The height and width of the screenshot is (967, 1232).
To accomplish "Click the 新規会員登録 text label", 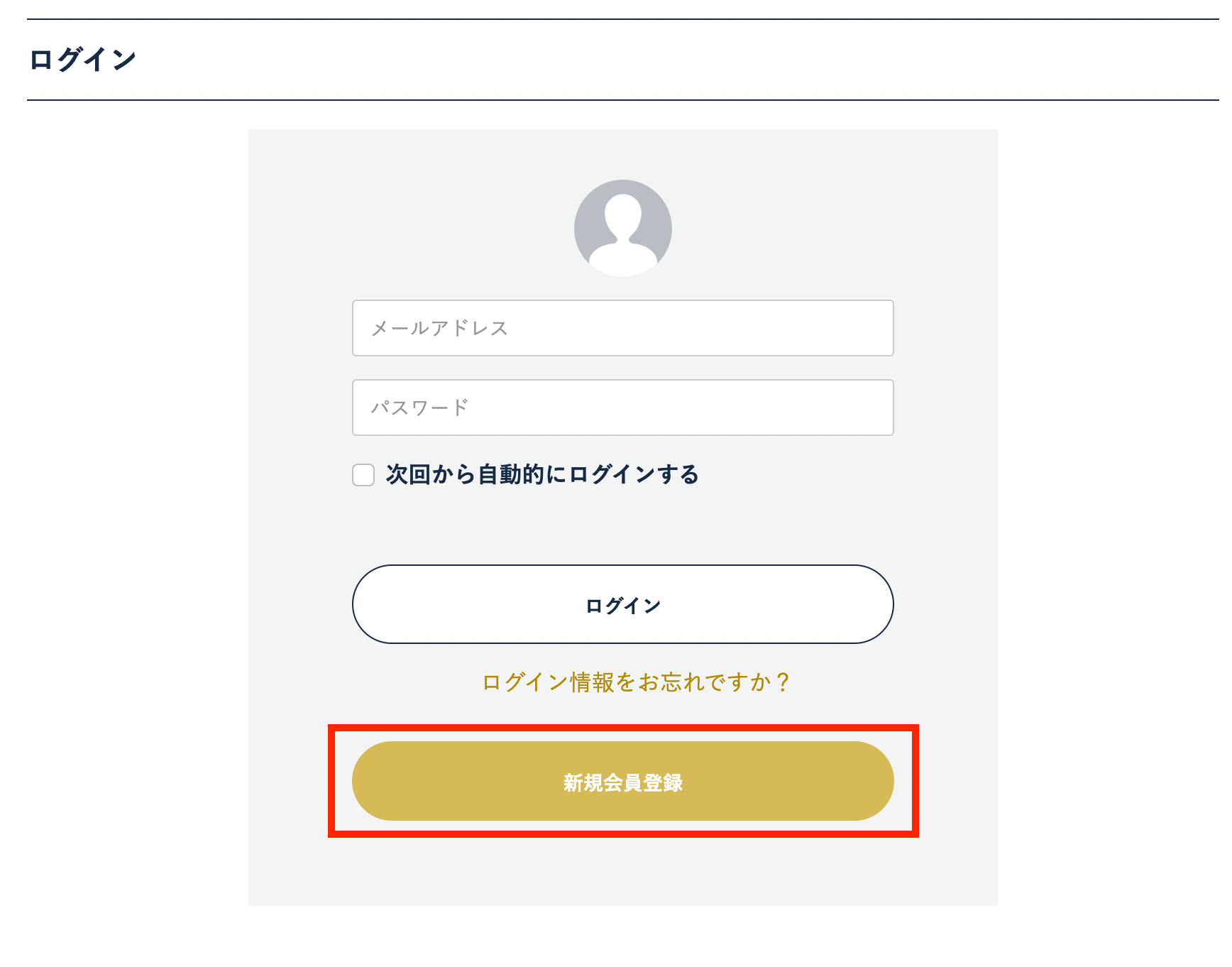I will click(622, 782).
